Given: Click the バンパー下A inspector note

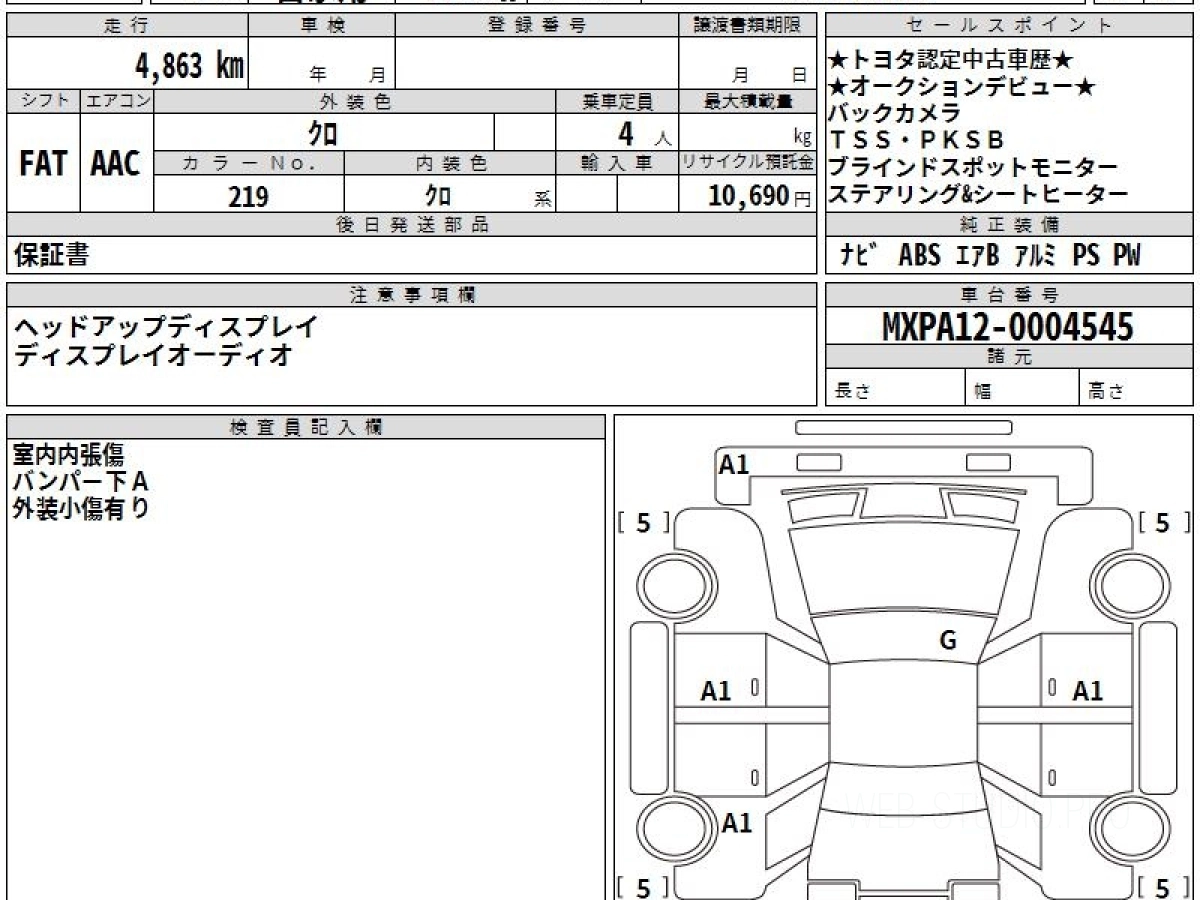Looking at the screenshot, I should (x=80, y=482).
